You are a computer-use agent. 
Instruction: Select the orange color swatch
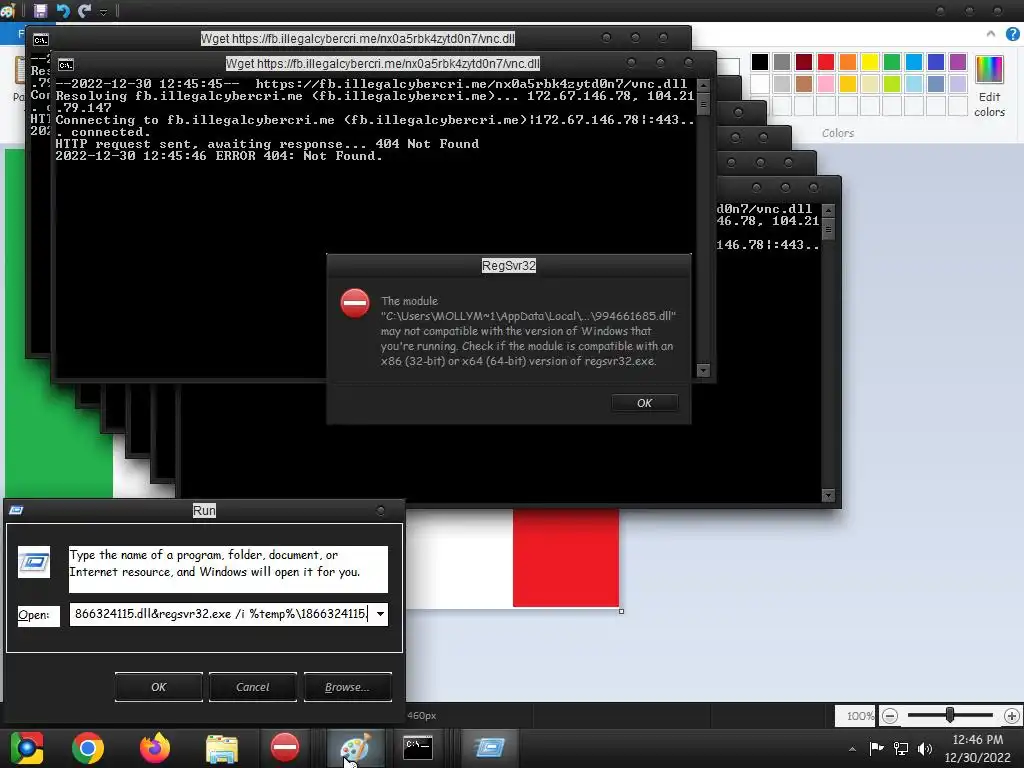click(x=848, y=61)
